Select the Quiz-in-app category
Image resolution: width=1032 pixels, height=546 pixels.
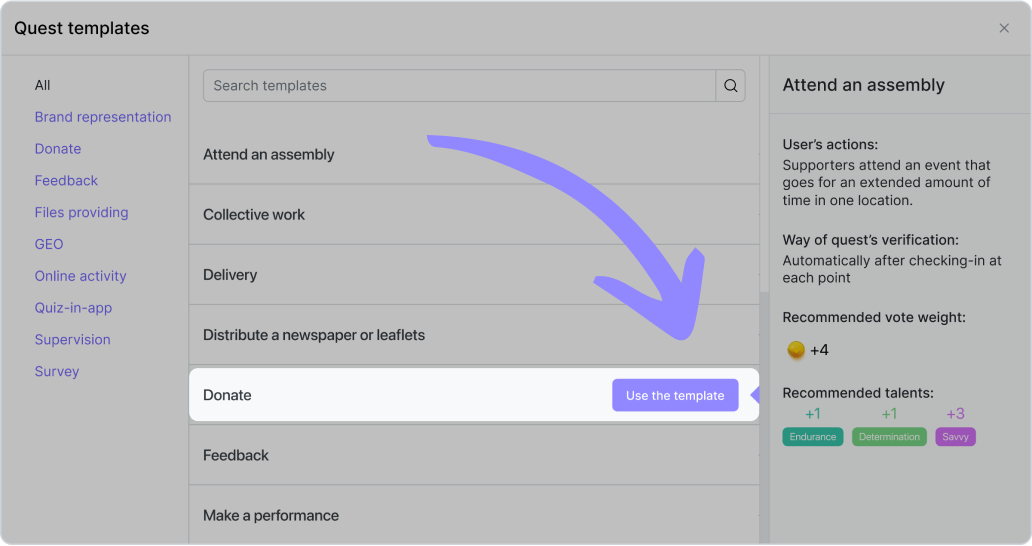73,308
